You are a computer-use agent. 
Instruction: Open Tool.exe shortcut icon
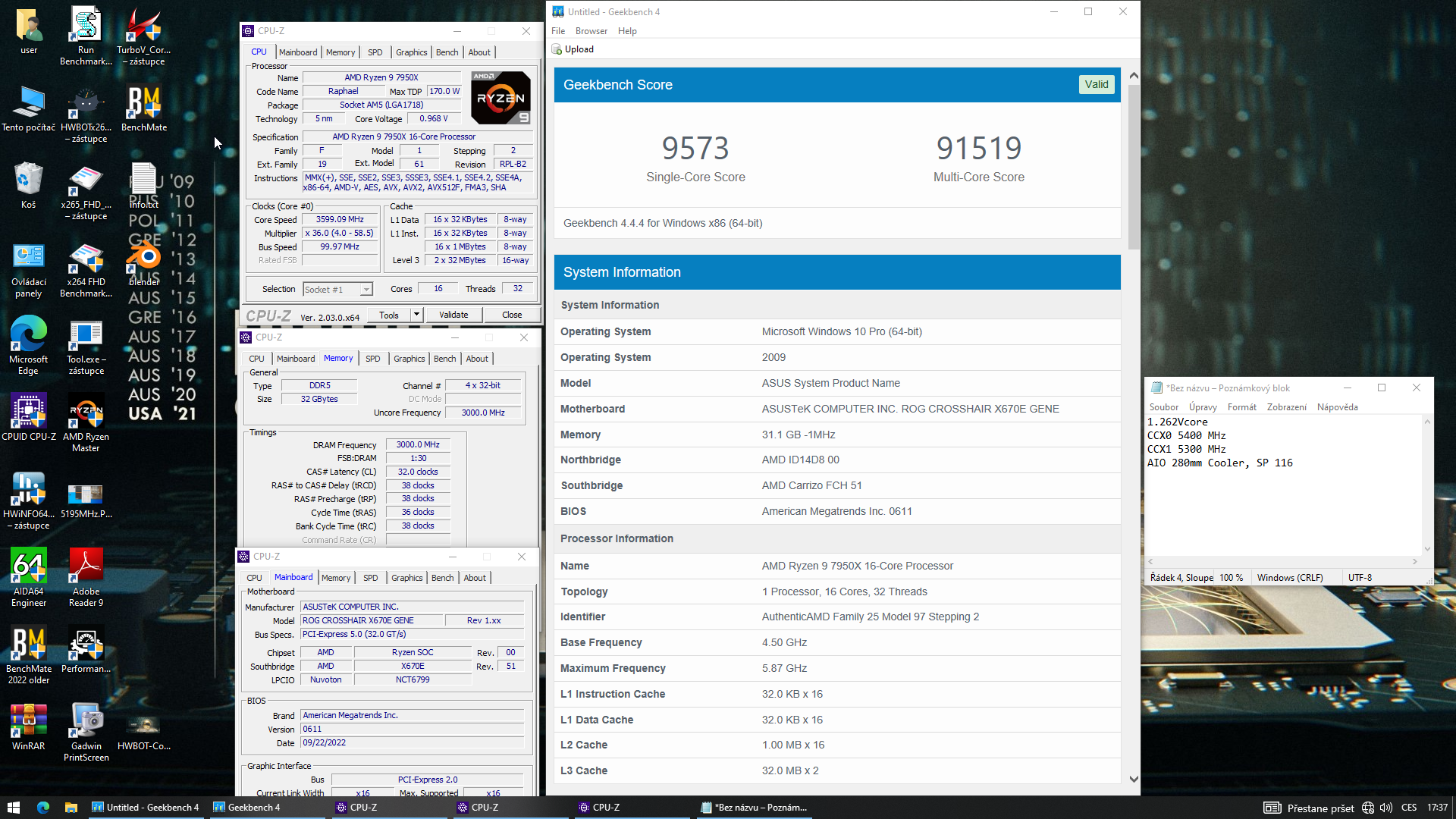86,346
